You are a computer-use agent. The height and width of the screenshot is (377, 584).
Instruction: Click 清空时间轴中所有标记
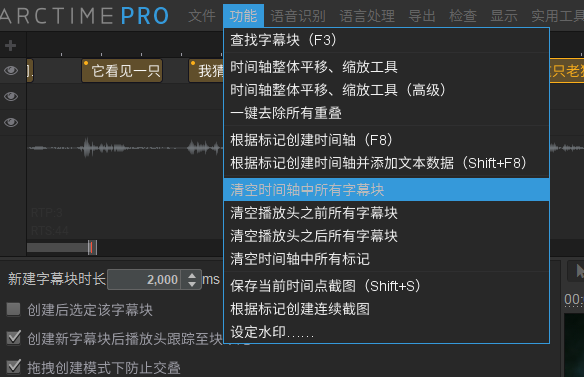(x=387, y=259)
